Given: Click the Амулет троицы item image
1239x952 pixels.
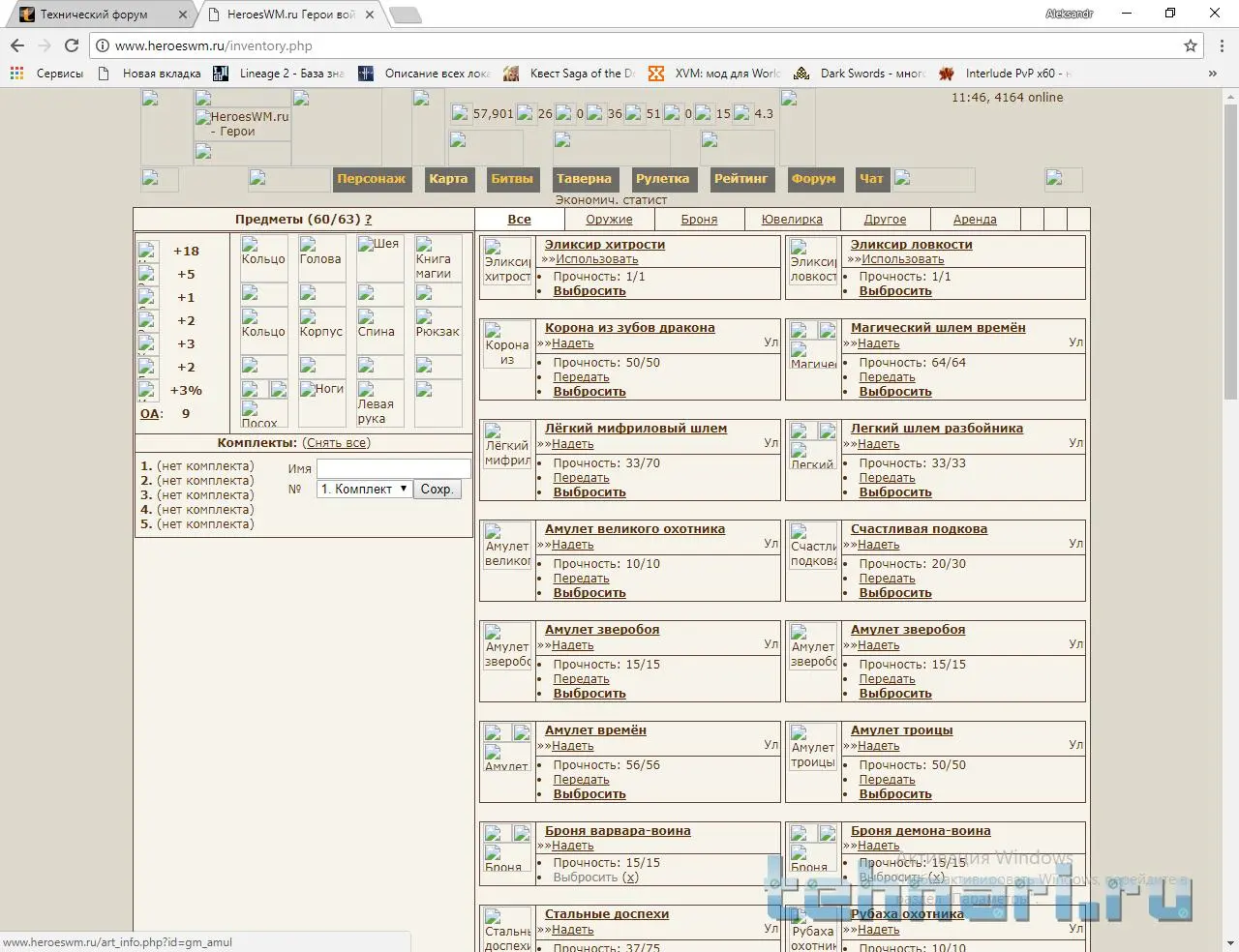Looking at the screenshot, I should [813, 748].
